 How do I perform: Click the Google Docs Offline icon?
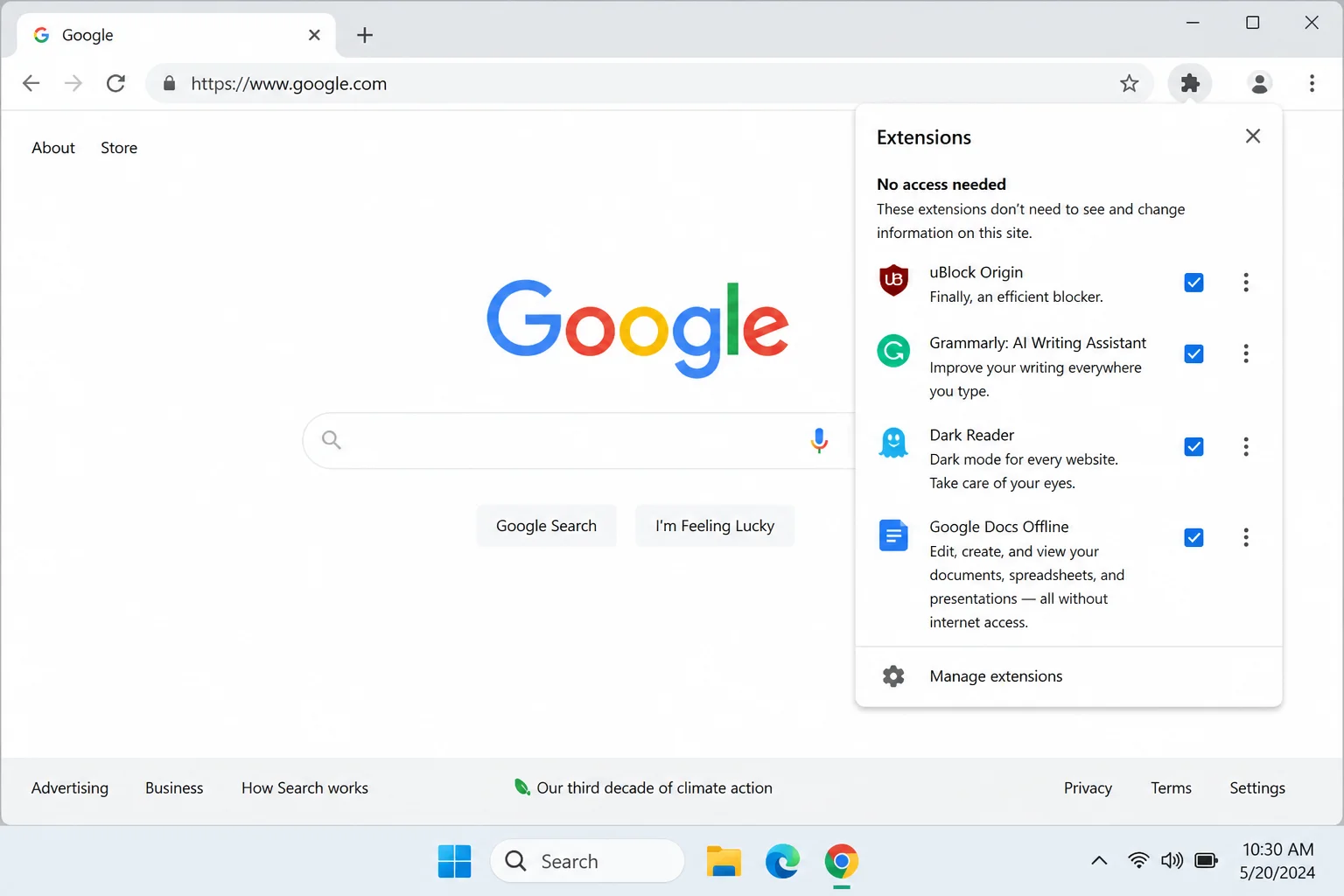[x=893, y=535]
